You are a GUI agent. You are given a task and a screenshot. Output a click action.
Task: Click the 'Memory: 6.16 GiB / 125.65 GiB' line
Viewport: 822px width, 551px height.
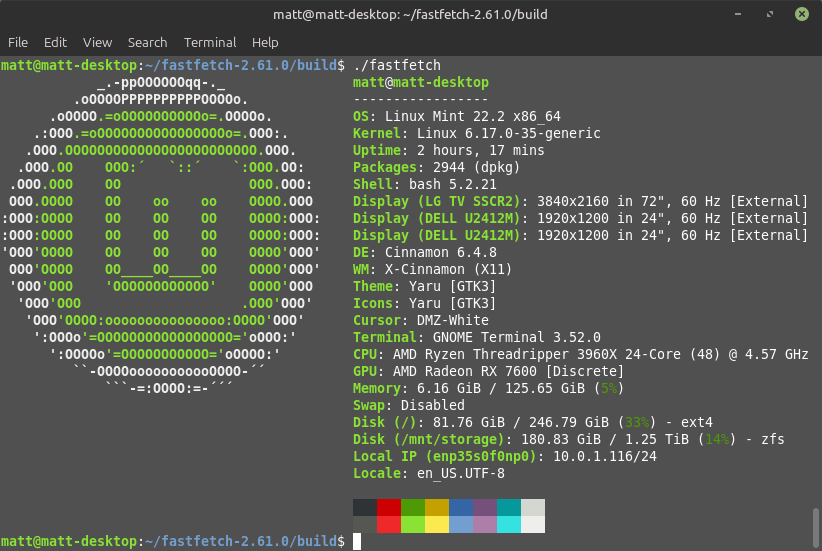[x=489, y=388]
